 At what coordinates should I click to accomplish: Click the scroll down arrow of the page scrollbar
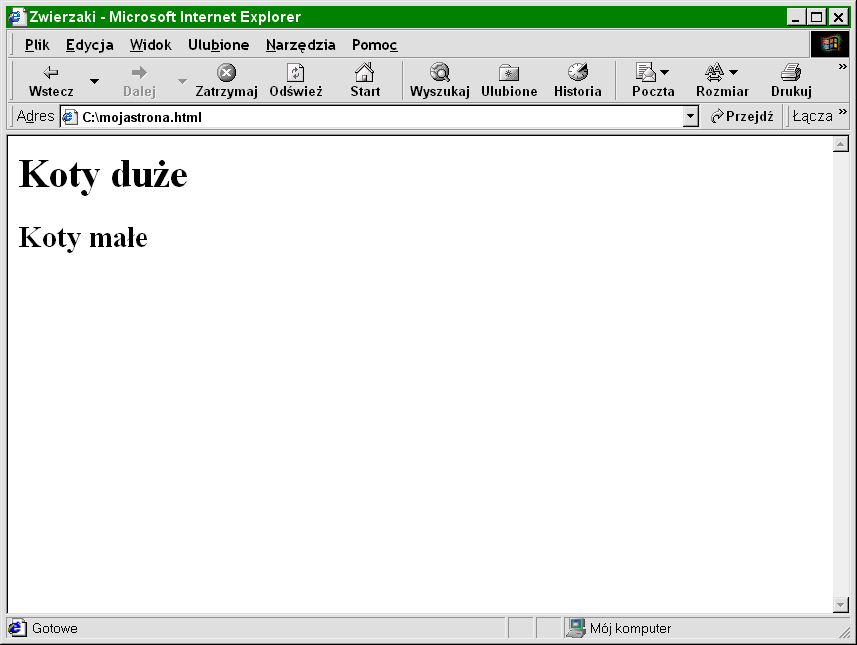(841, 605)
